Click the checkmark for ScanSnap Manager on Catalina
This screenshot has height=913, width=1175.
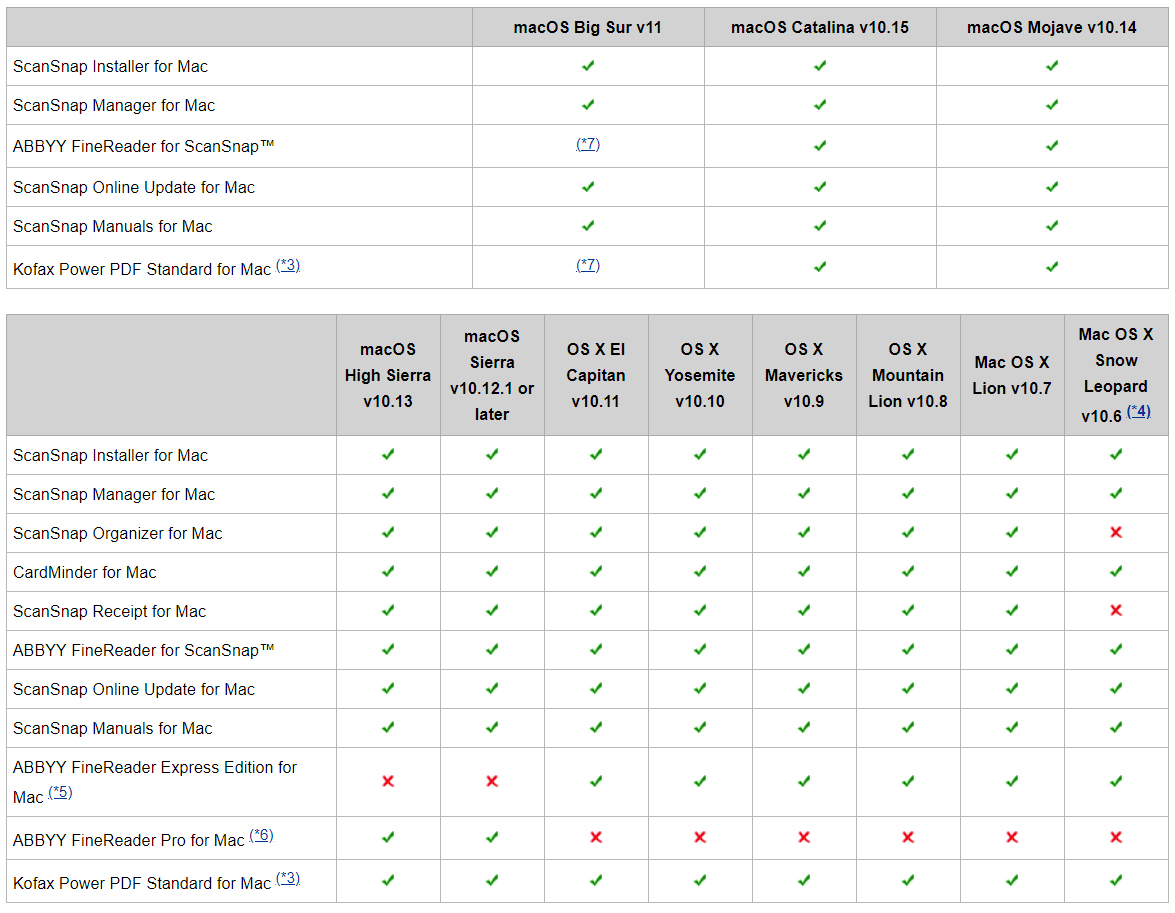click(820, 105)
